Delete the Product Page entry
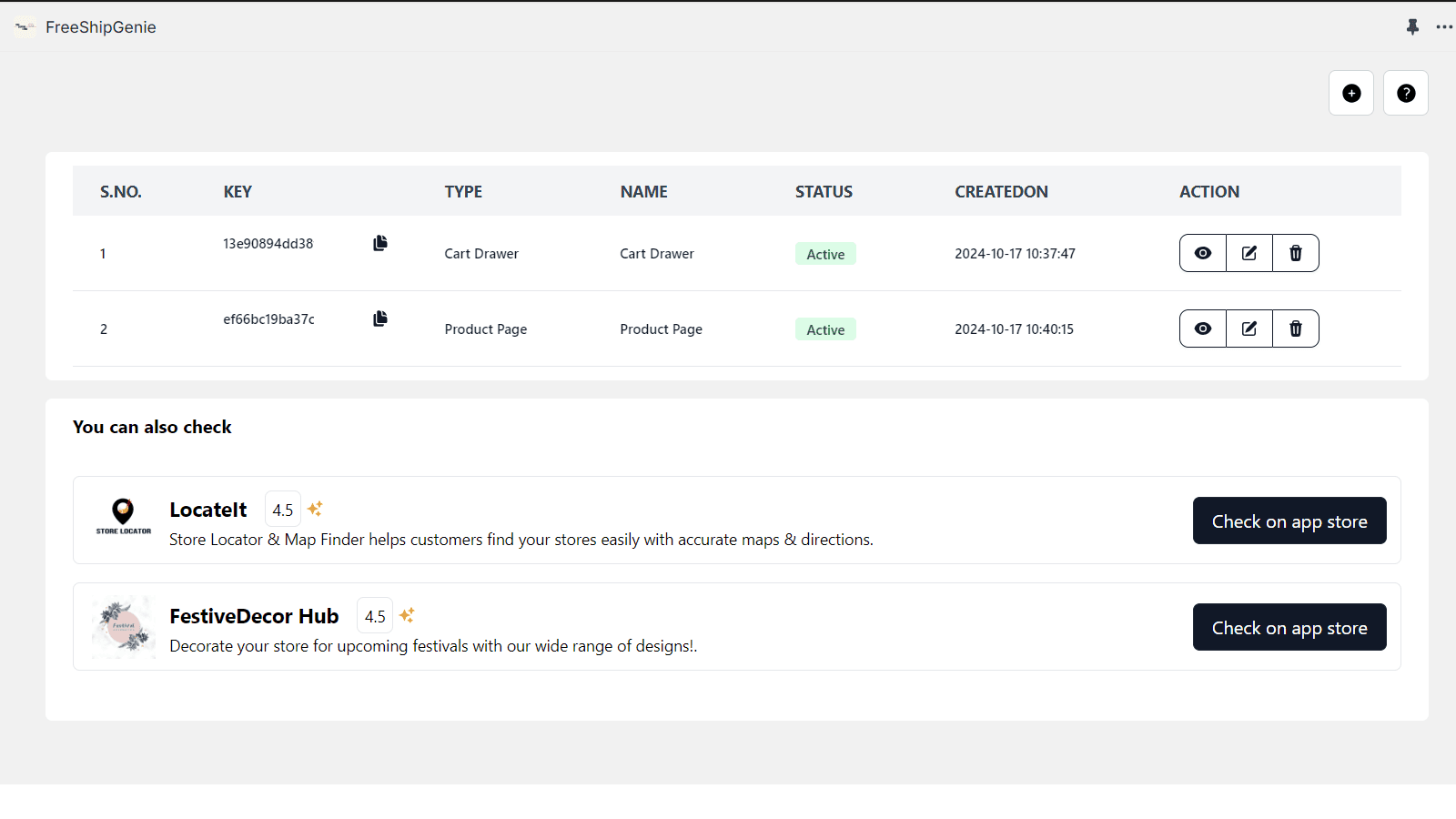The width and height of the screenshot is (1456, 819). pyautogui.click(x=1296, y=329)
